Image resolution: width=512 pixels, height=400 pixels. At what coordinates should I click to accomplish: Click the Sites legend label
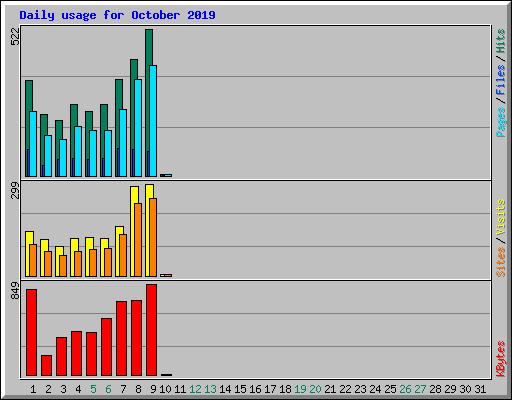[x=500, y=262]
